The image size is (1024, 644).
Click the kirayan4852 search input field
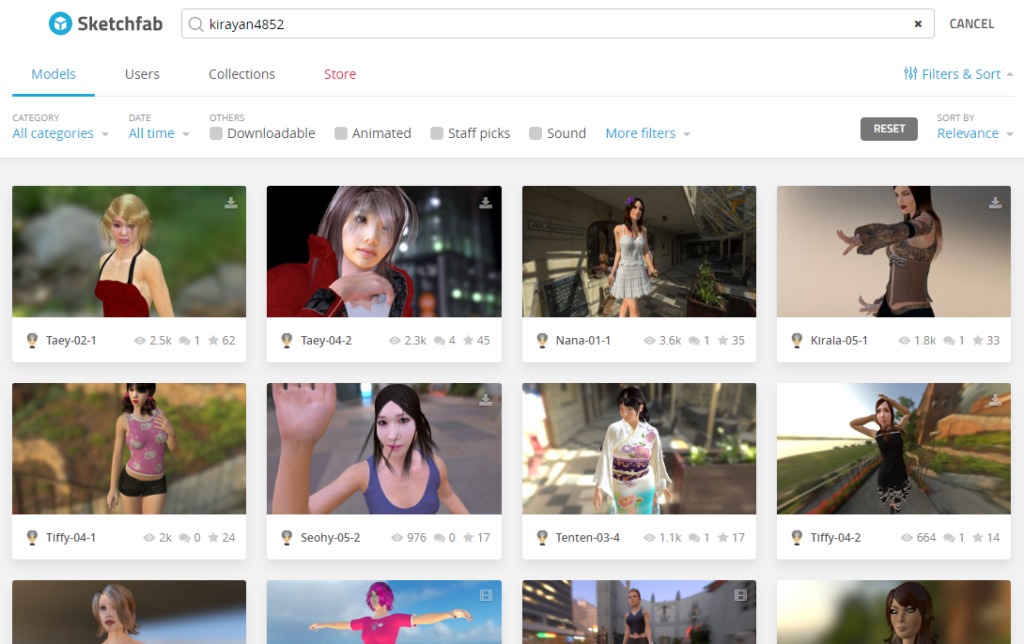[557, 24]
